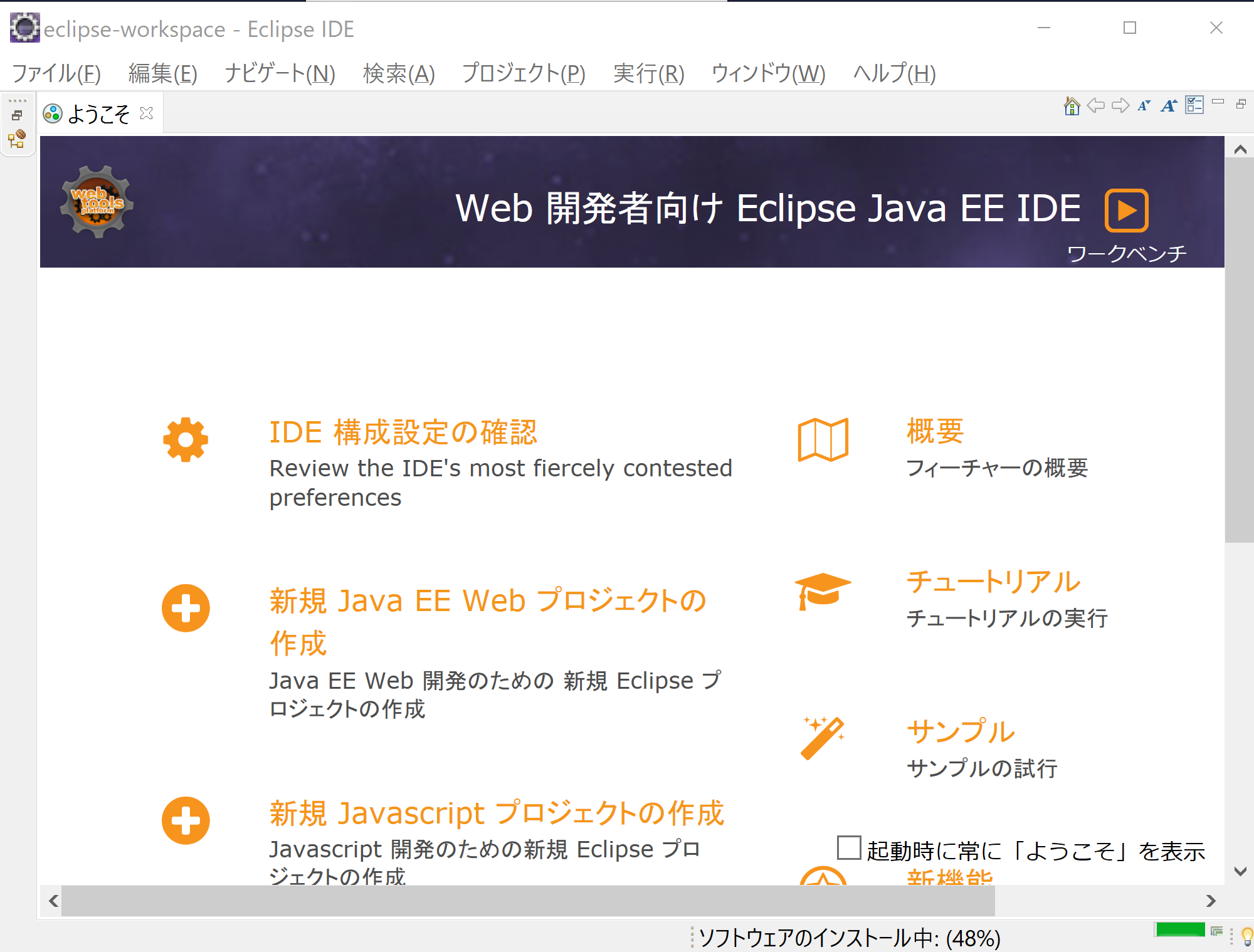The image size is (1254, 952).
Task: Open the IDE 構成設定の確認 link
Action: 403,432
